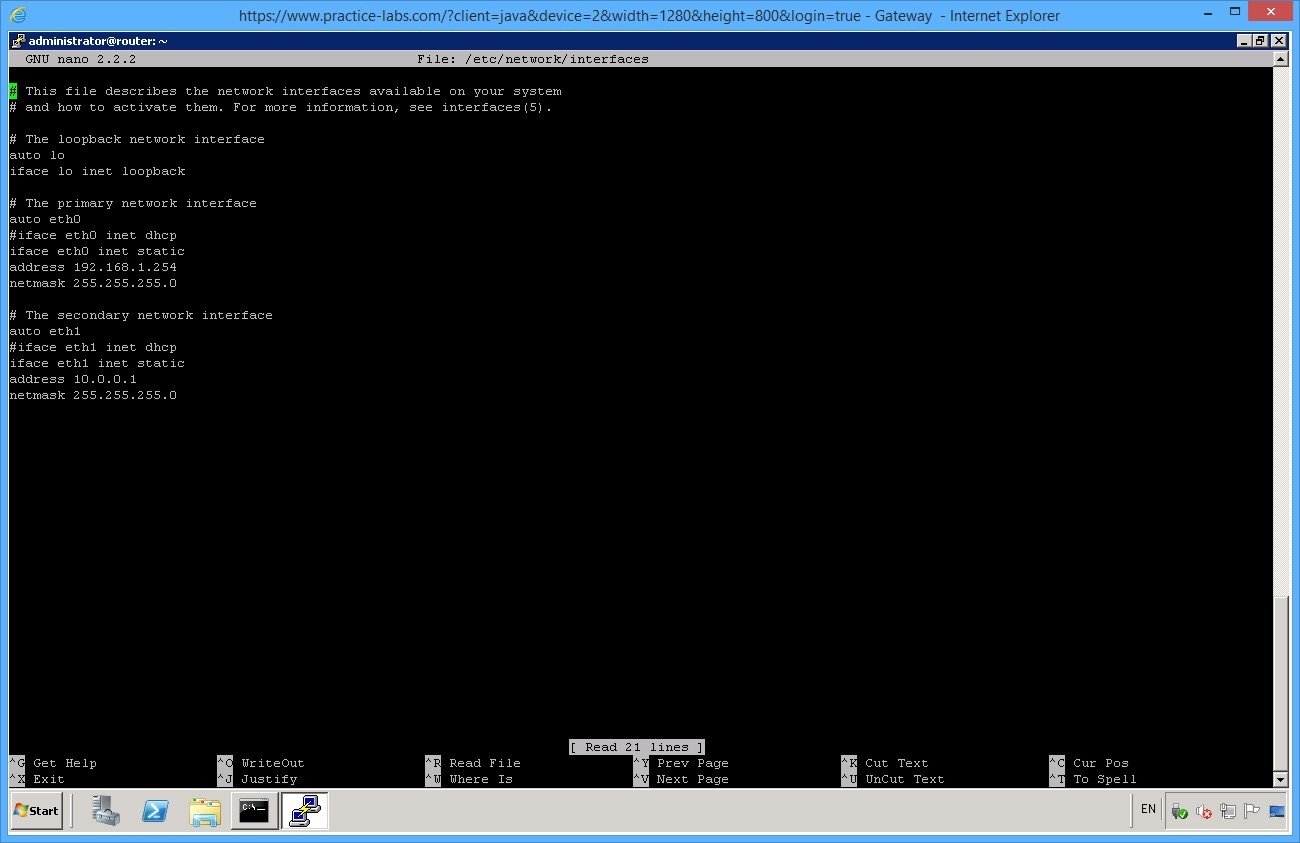
Task: Click the remote desktop connection tray icon
Action: click(1277, 811)
